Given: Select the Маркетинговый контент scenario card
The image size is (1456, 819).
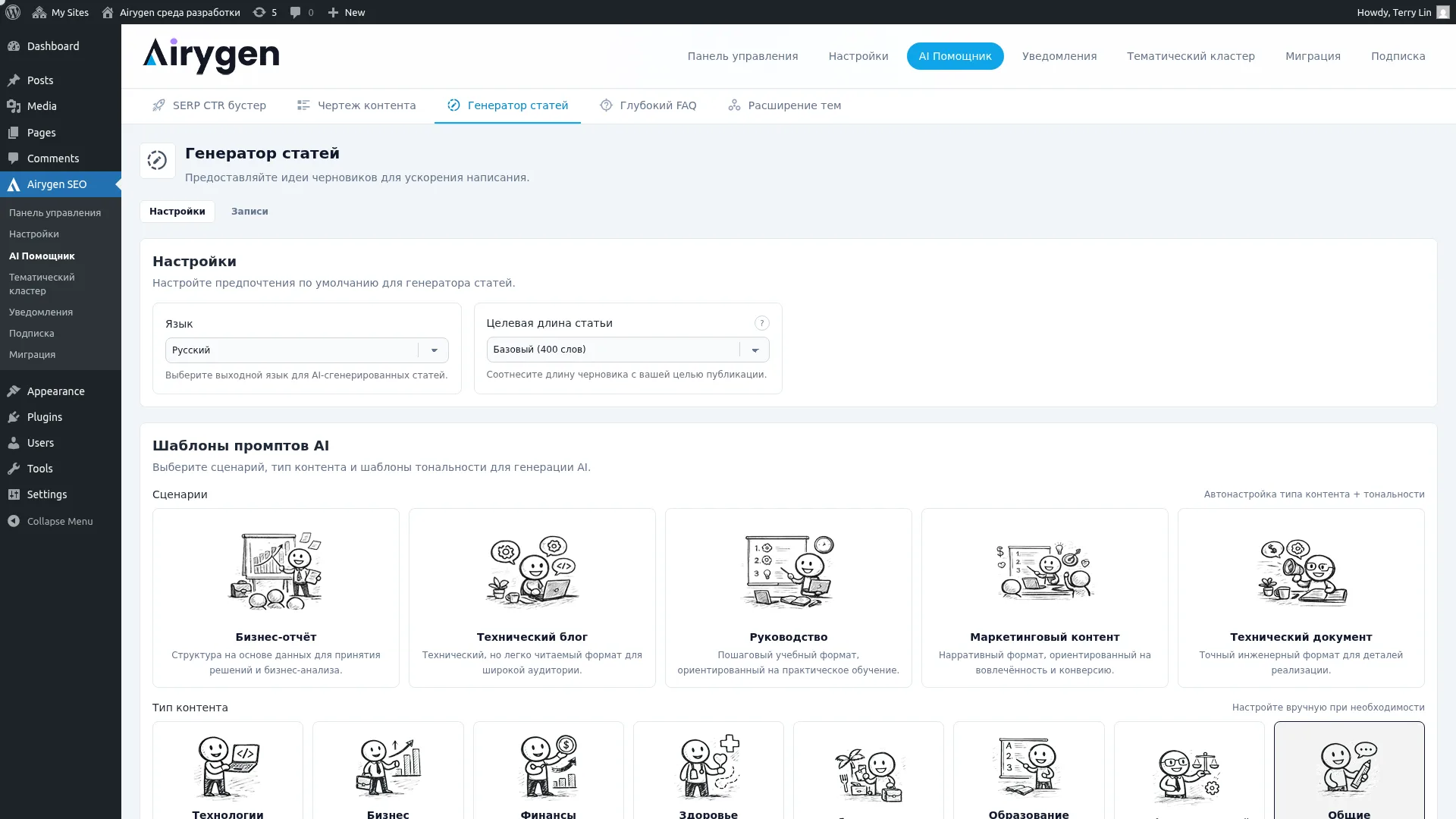Looking at the screenshot, I should pos(1045,598).
